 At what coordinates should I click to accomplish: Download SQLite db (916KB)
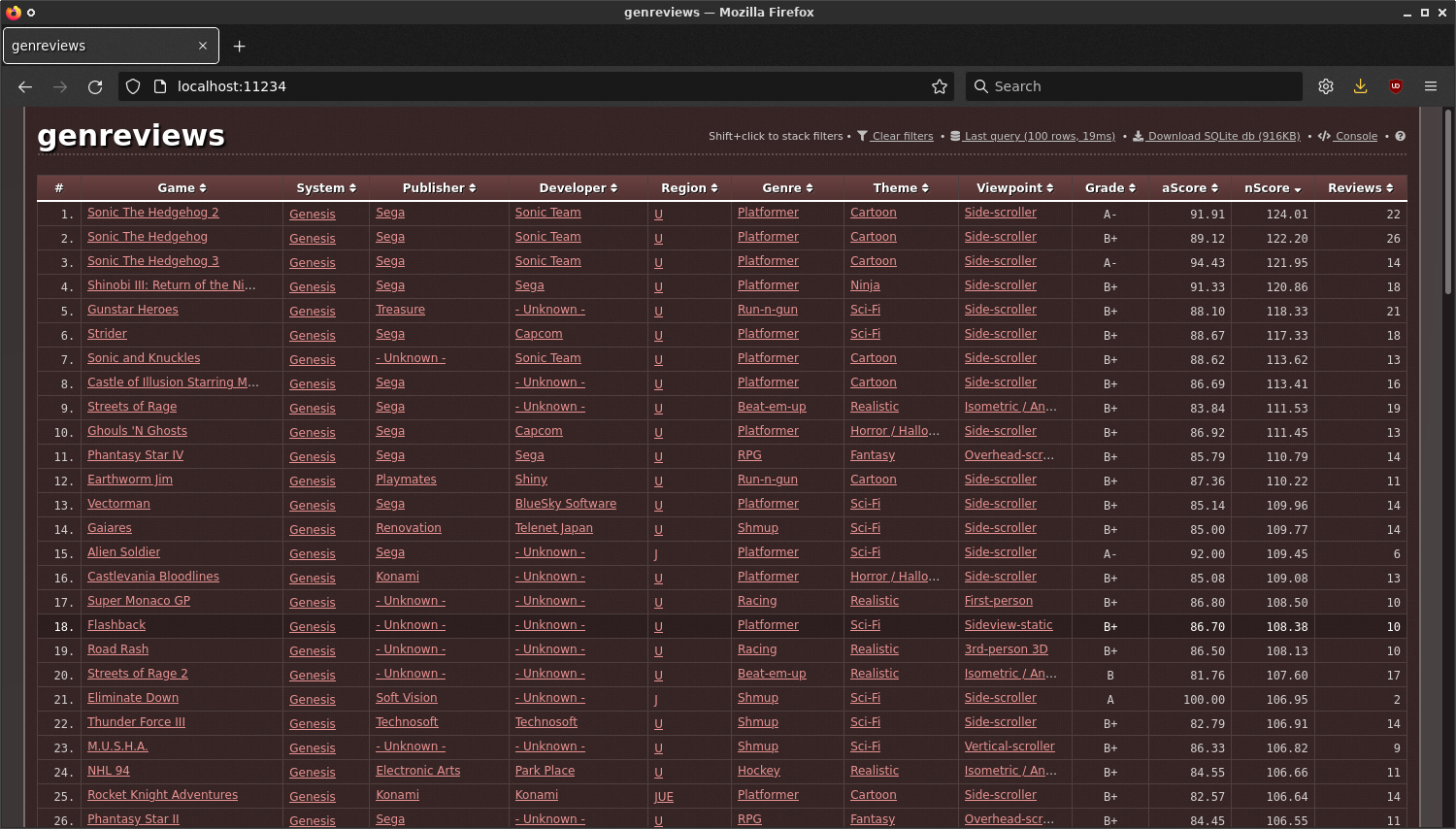click(1216, 136)
